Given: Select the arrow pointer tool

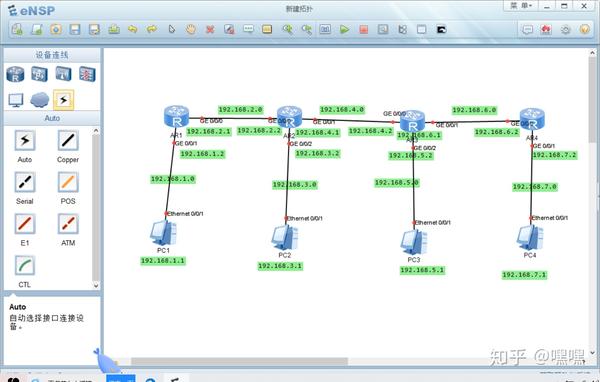Looking at the screenshot, I should point(172,29).
